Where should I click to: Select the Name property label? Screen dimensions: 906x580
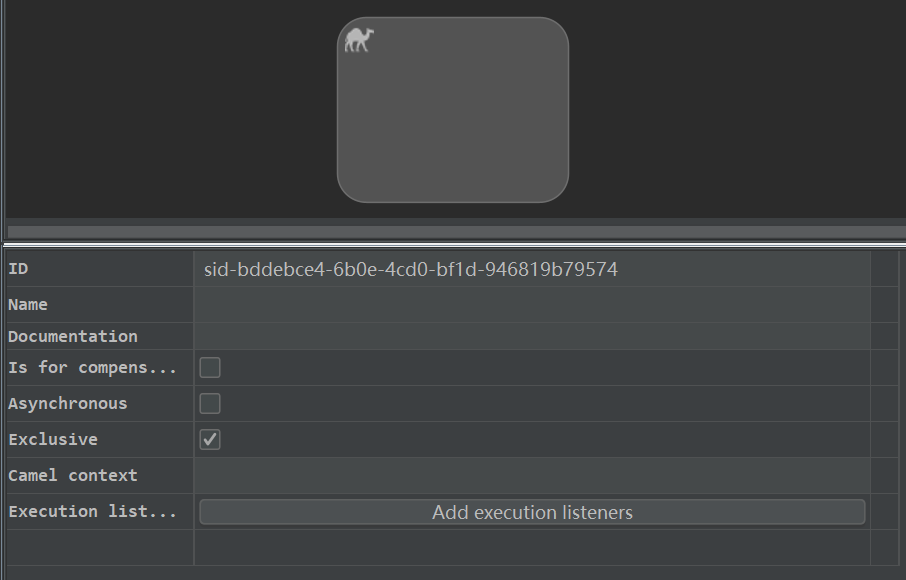click(x=28, y=304)
